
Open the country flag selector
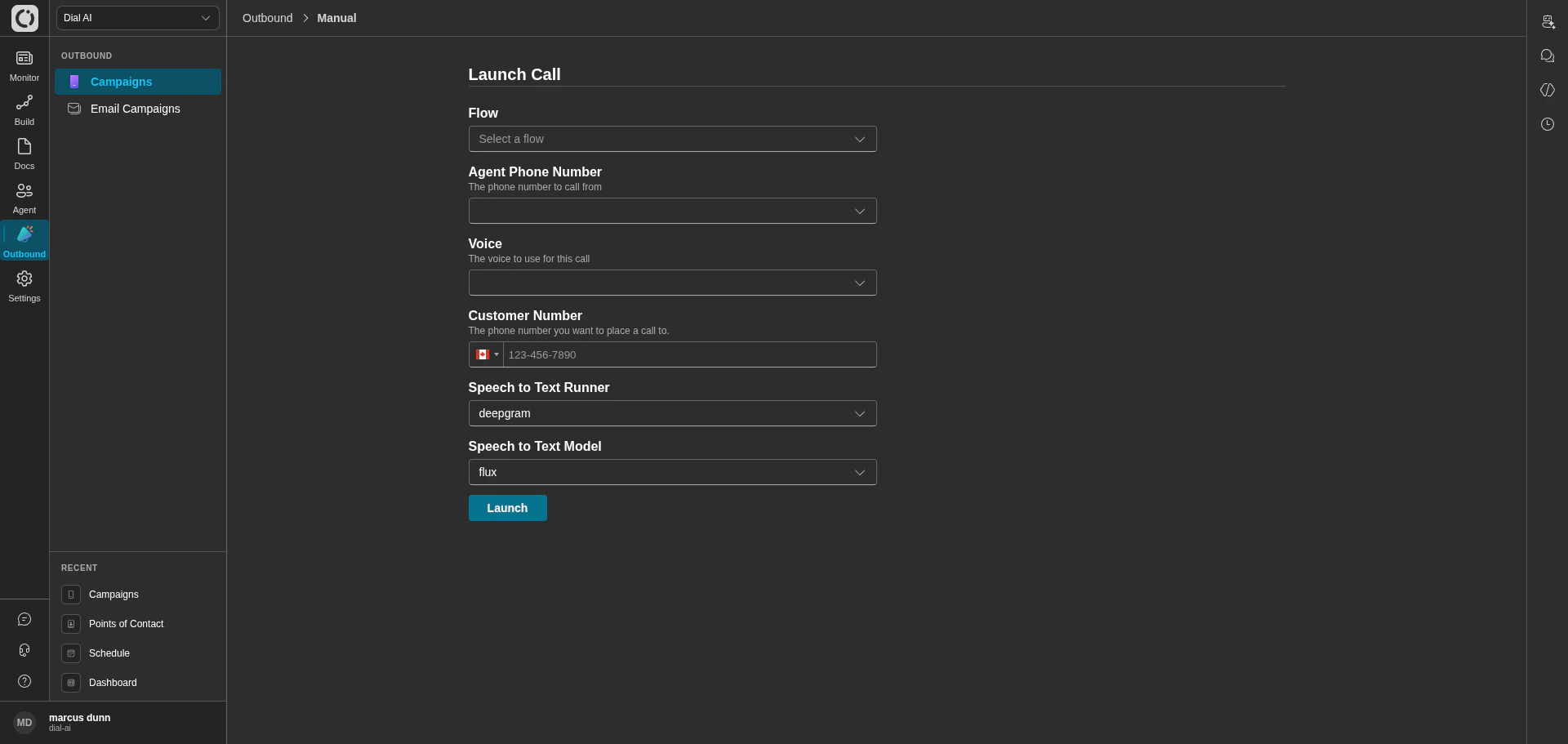coord(487,354)
